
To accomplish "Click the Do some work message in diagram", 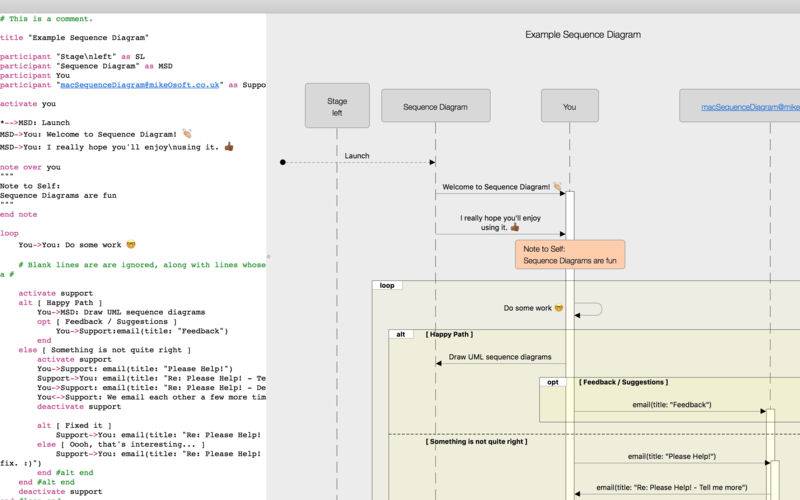I will click(533, 308).
